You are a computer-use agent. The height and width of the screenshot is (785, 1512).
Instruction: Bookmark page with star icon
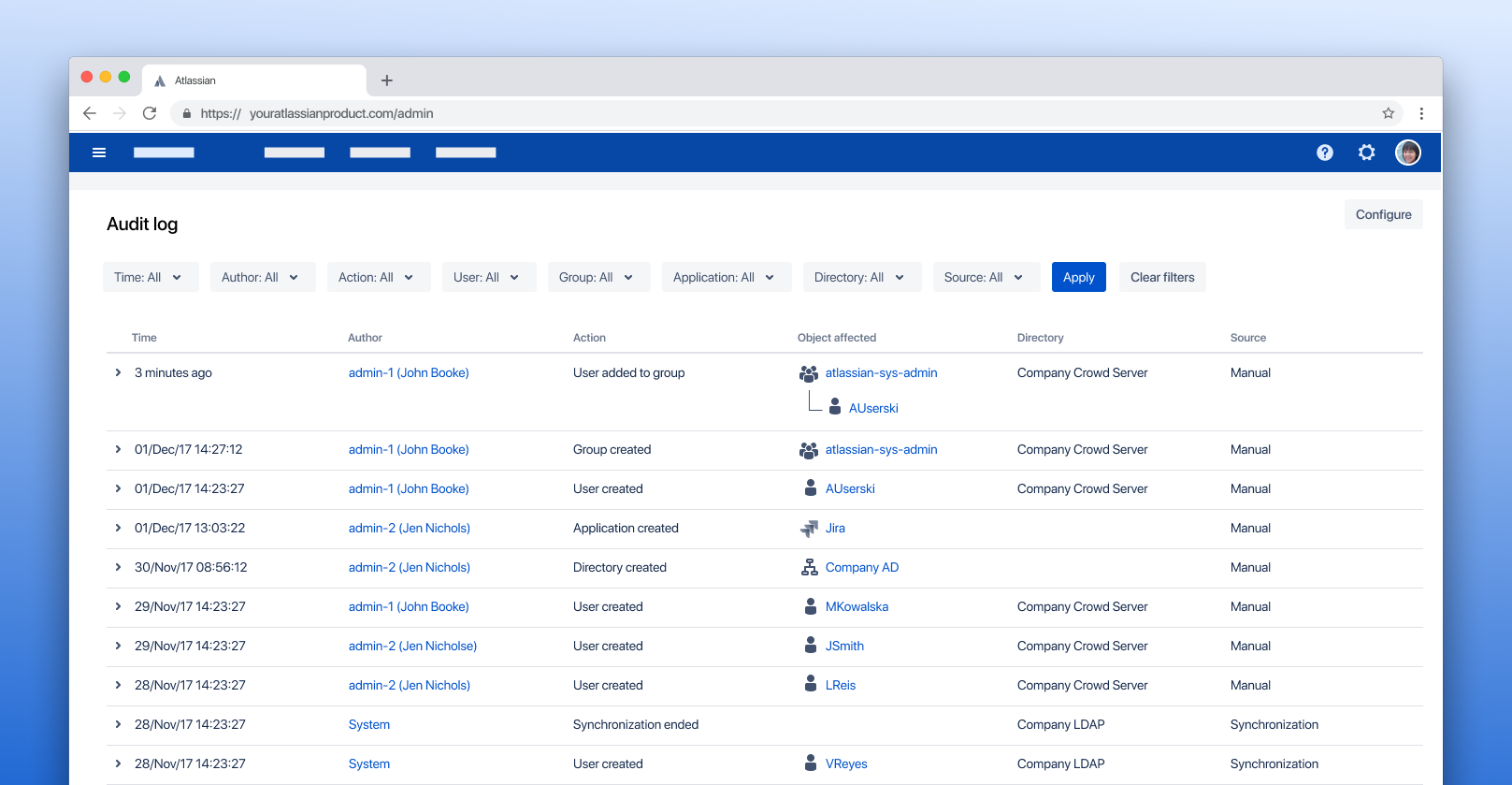(x=1389, y=113)
